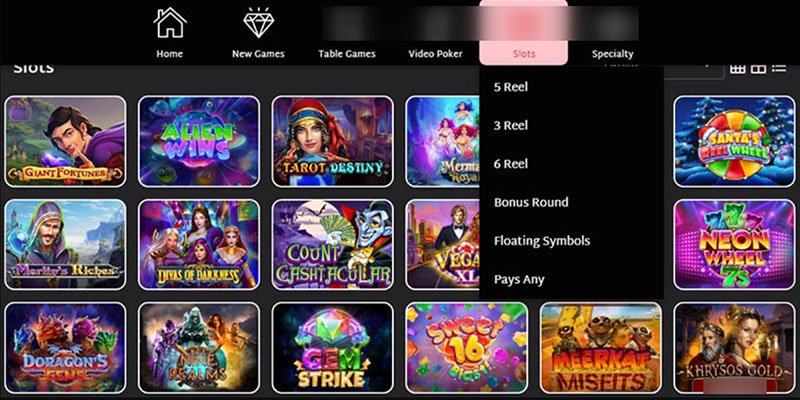This screenshot has width=800, height=400.
Task: Open the Neon Wheel 7s game tile
Action: [x=734, y=245]
